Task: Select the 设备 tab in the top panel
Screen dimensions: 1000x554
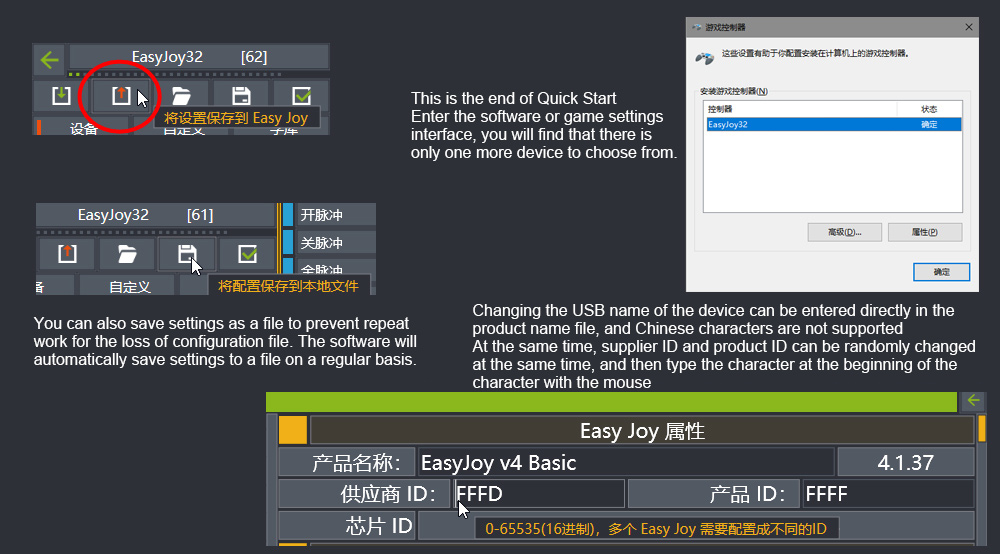Action: [84, 129]
